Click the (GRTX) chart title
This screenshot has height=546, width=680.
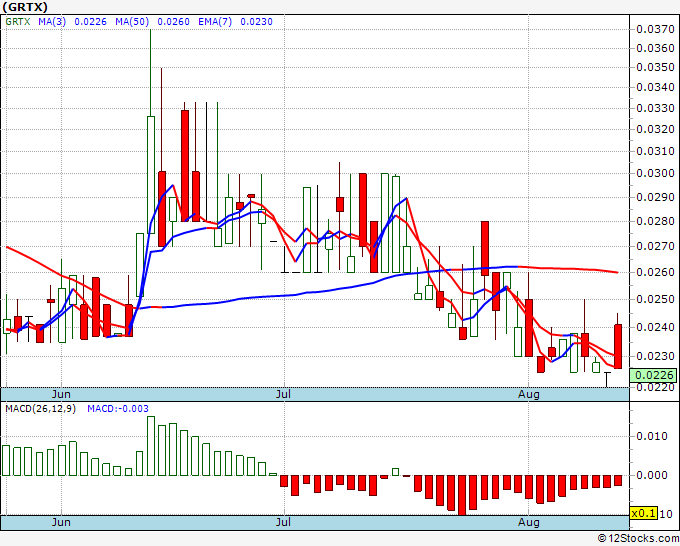(x=25, y=7)
